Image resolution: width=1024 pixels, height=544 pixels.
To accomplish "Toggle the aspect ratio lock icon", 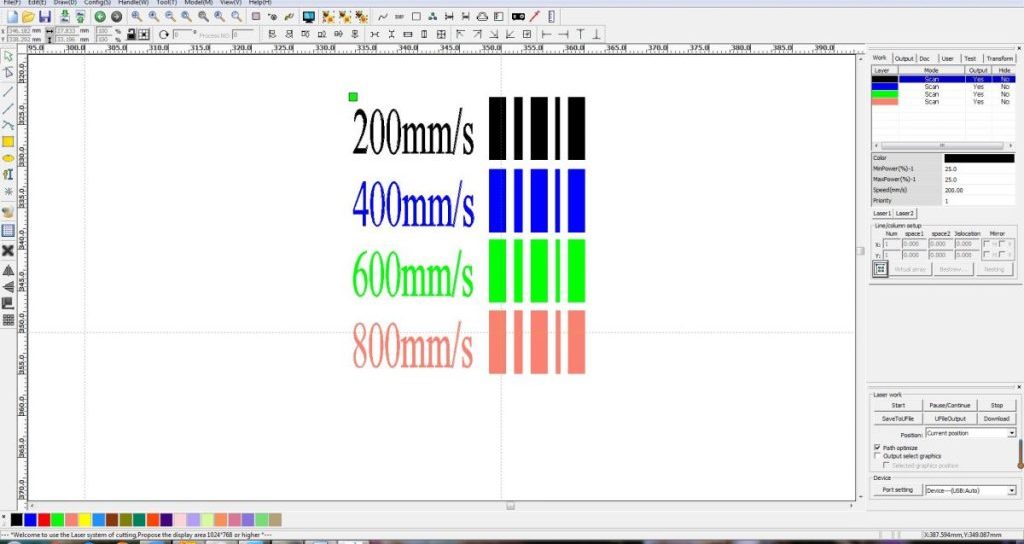I will (x=131, y=35).
